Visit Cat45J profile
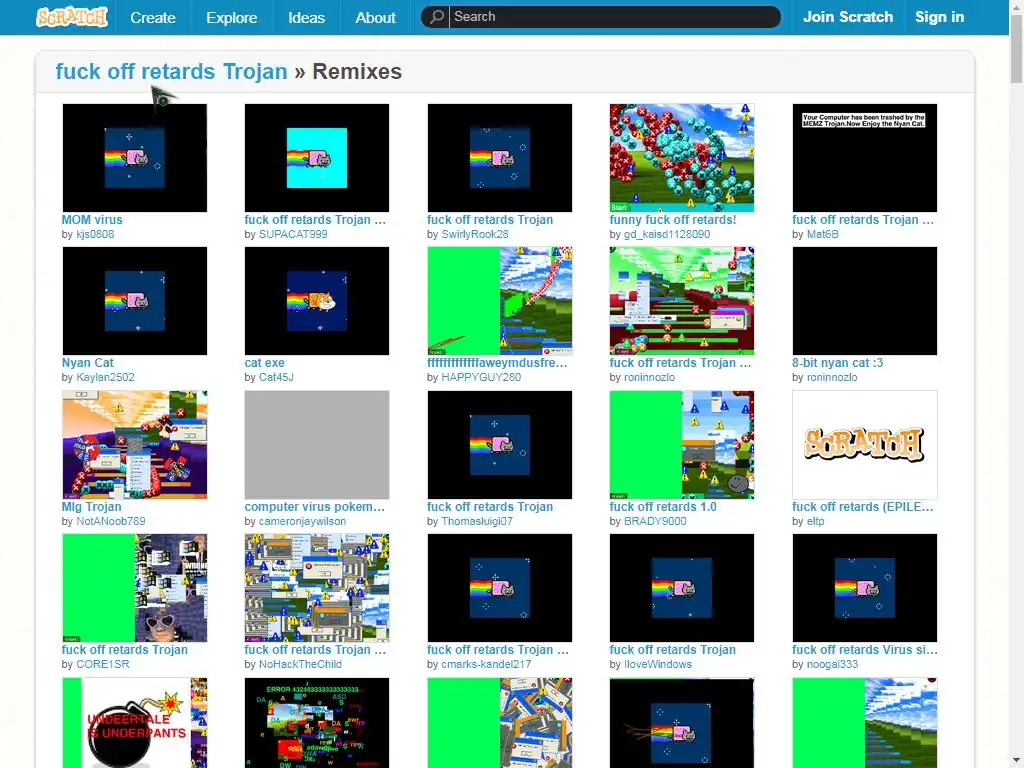1024x768 pixels. pyautogui.click(x=276, y=377)
